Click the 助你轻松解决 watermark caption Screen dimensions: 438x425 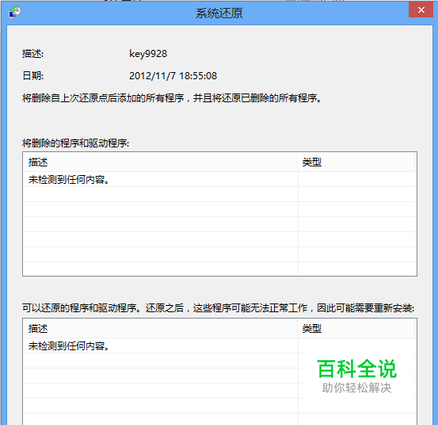[x=357, y=388]
